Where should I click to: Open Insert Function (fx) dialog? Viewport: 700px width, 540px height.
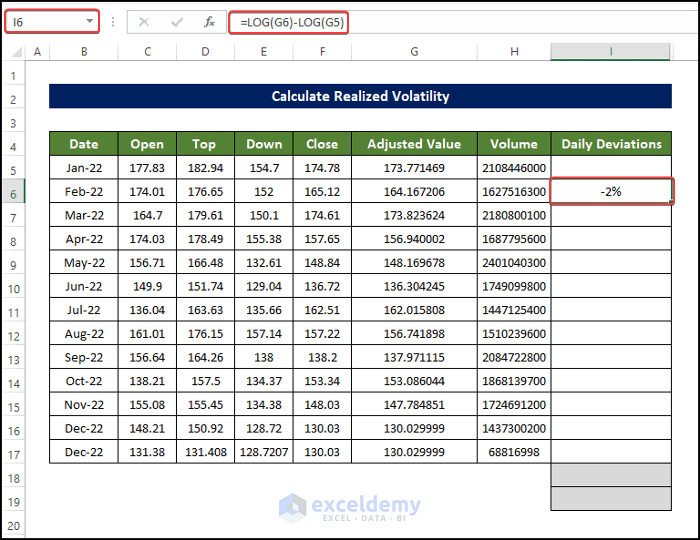209,22
